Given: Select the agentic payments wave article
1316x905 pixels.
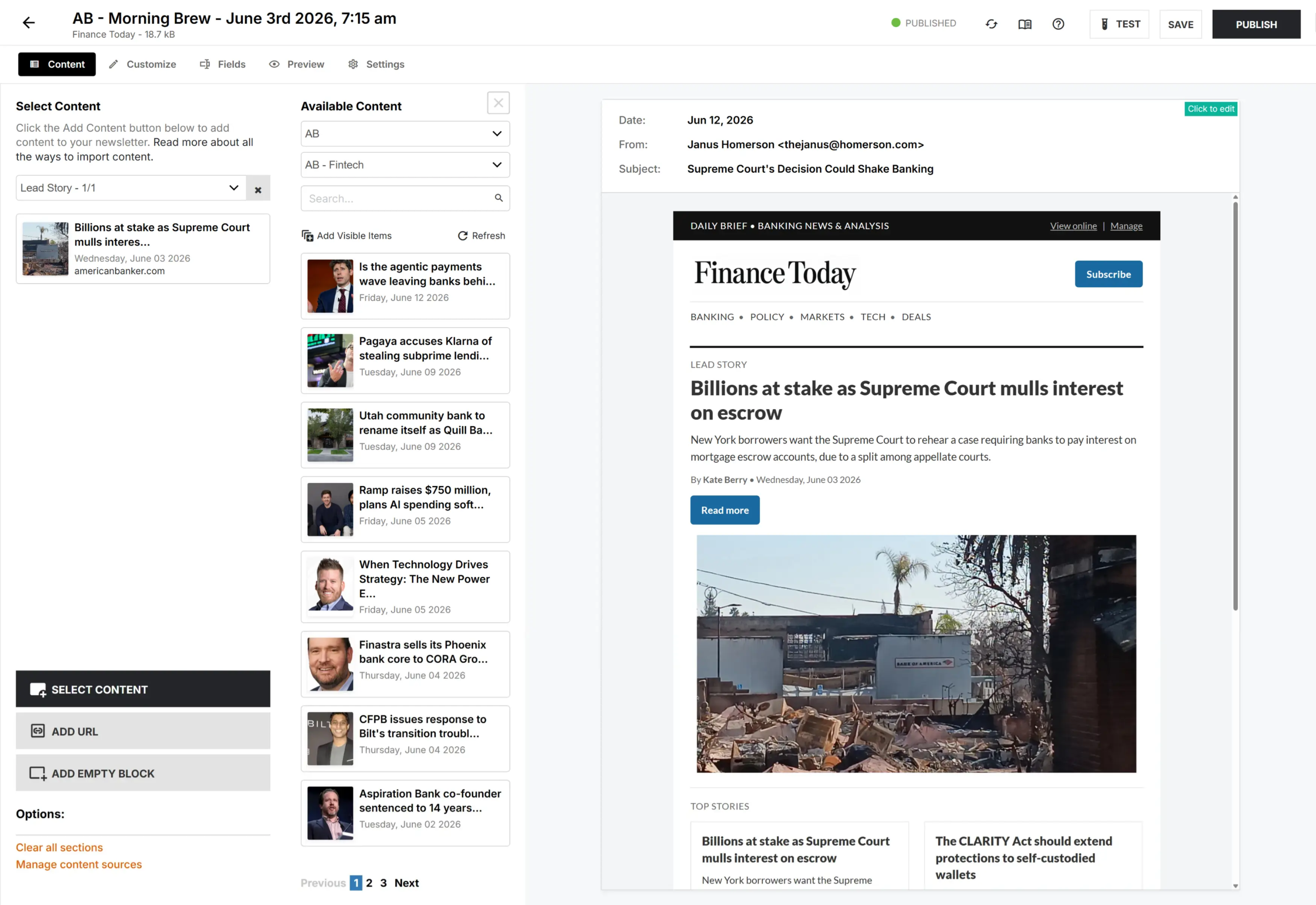Looking at the screenshot, I should [x=405, y=286].
